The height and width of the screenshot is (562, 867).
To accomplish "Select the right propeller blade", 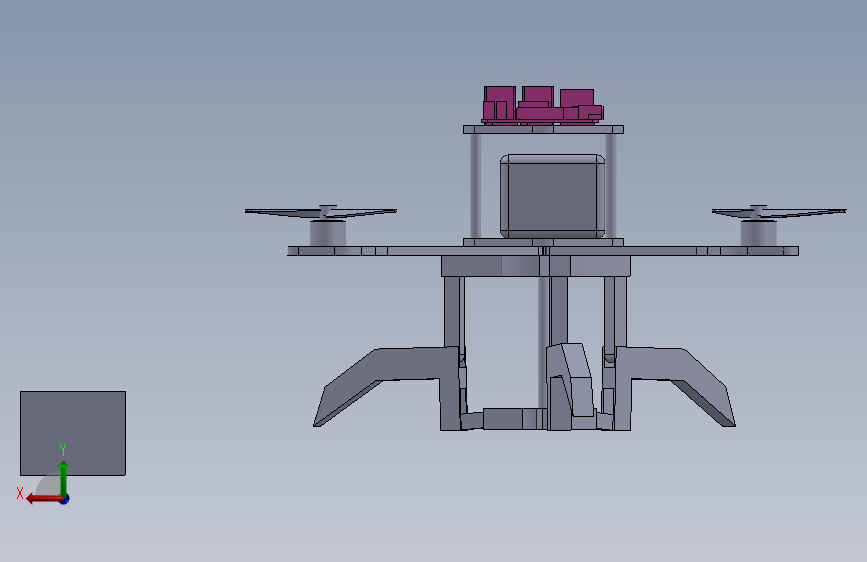I will (779, 212).
